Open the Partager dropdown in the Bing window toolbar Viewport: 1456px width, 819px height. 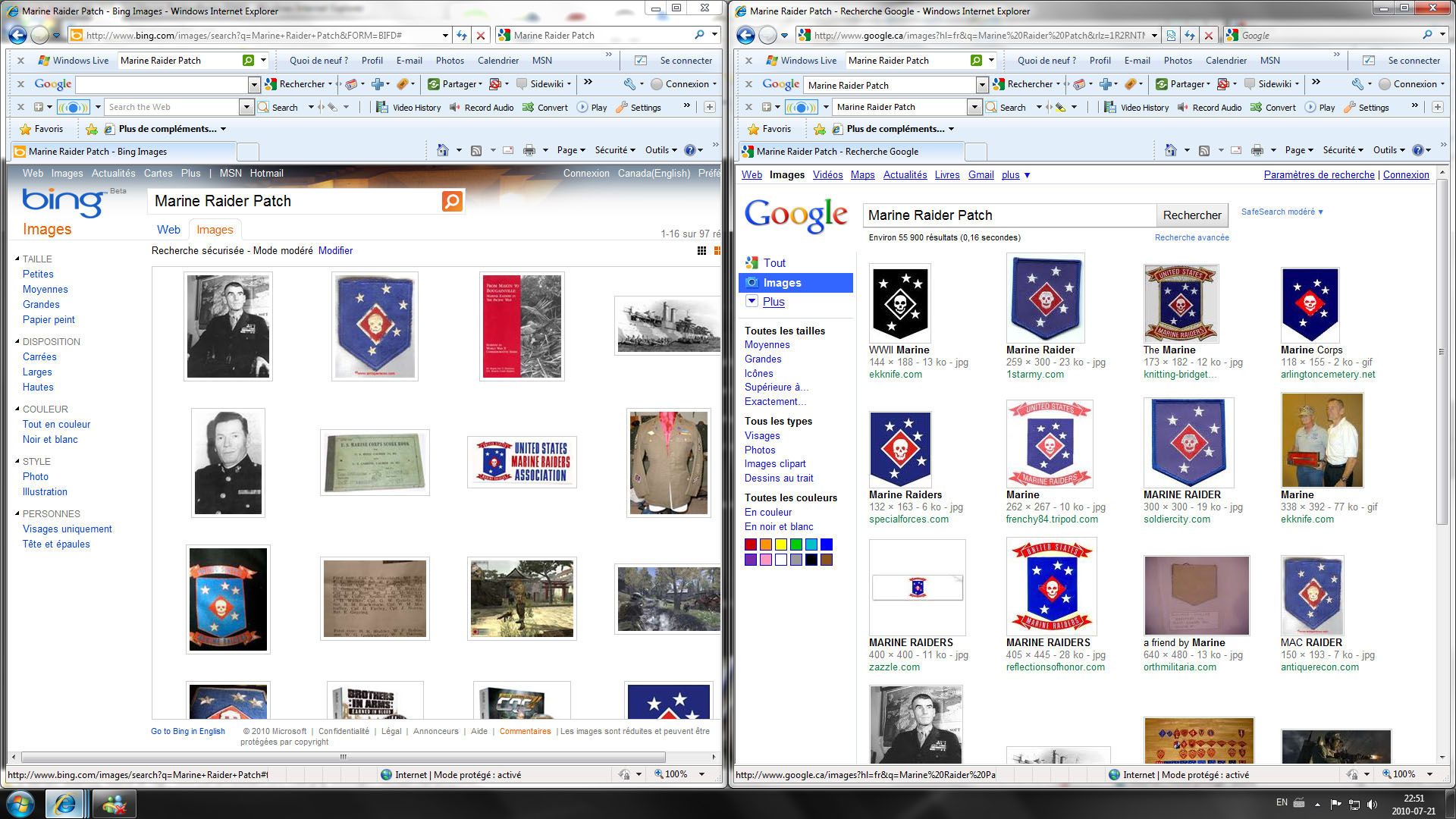(x=455, y=84)
